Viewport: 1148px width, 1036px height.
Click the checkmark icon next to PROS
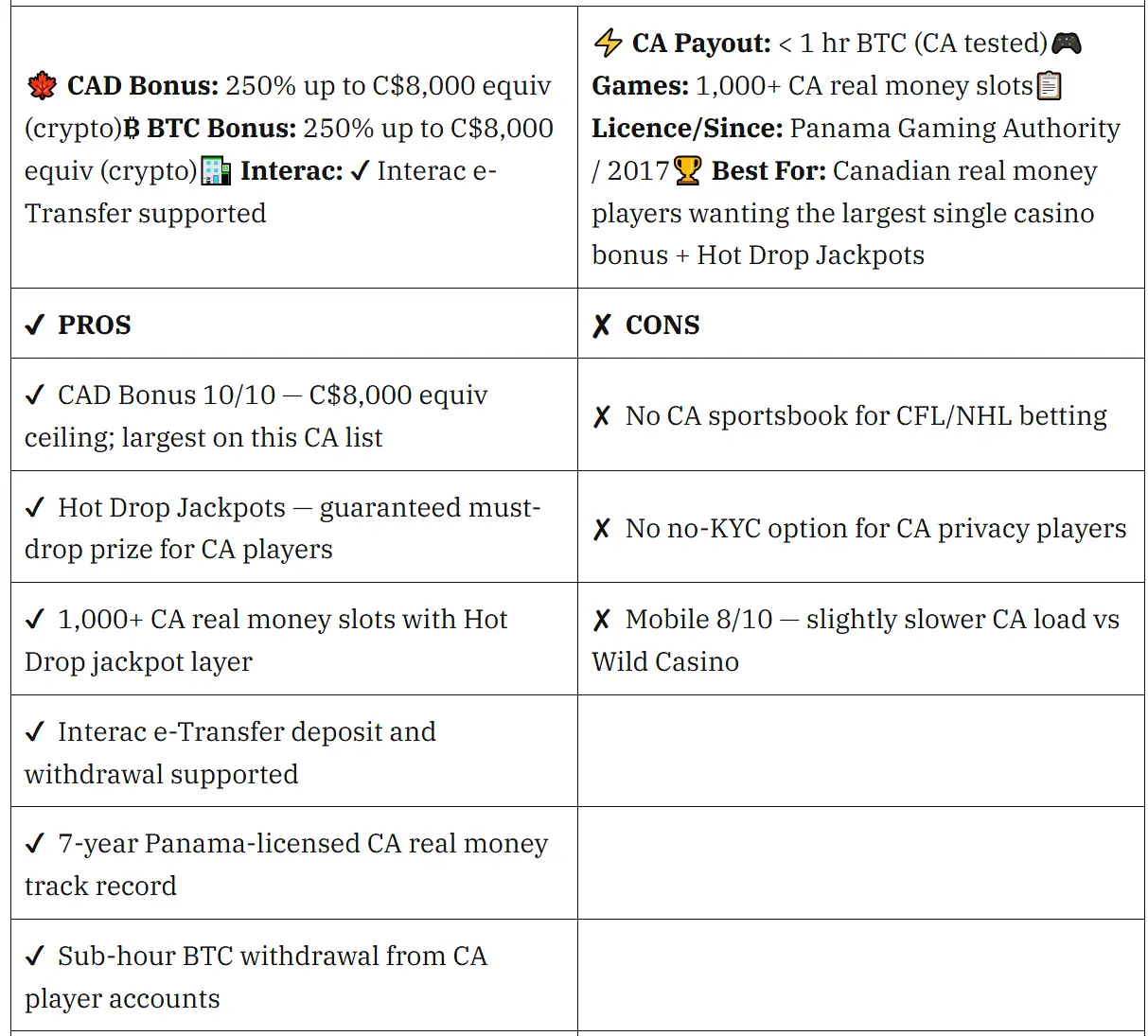[x=35, y=325]
